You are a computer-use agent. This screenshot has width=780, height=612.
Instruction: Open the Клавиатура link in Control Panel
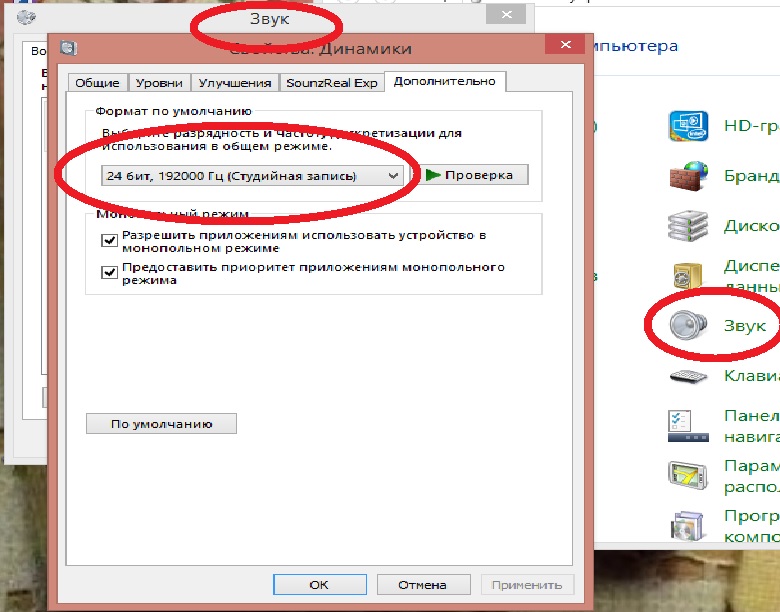click(x=752, y=376)
